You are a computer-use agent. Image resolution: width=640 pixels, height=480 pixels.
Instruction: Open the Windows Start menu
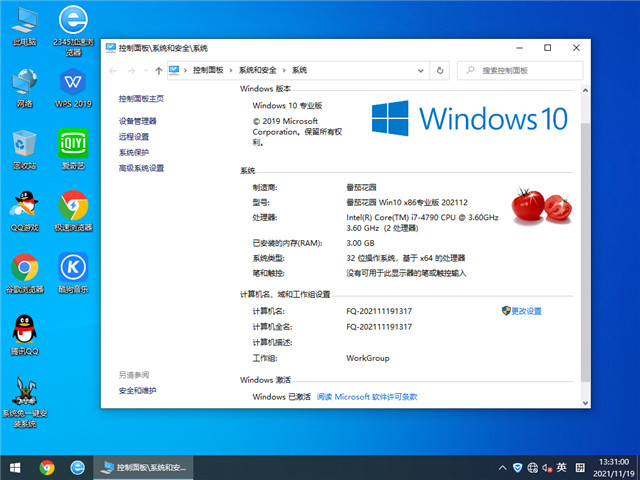pyautogui.click(x=15, y=468)
